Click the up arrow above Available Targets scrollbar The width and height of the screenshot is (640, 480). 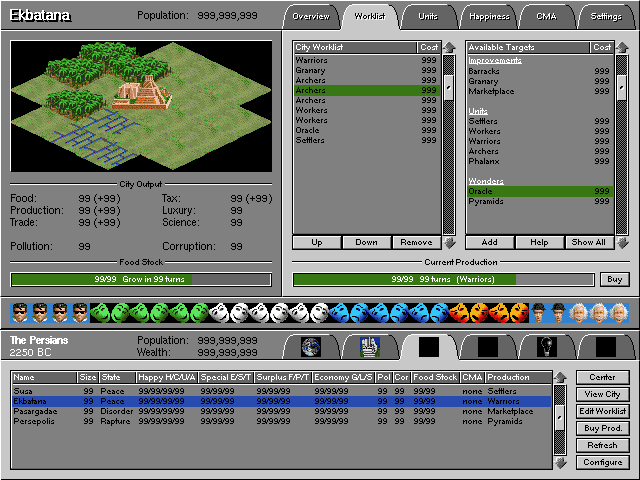(622, 48)
